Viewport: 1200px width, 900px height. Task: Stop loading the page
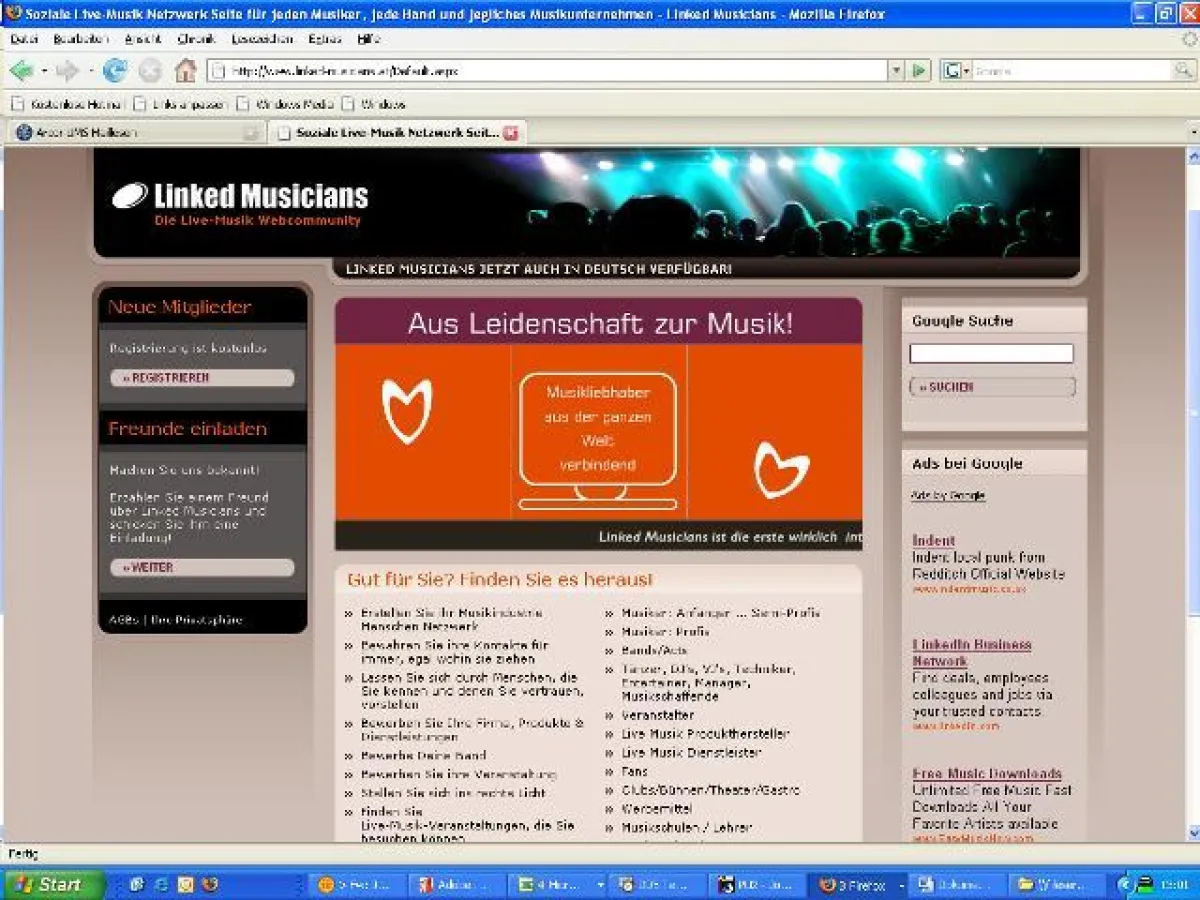[150, 70]
